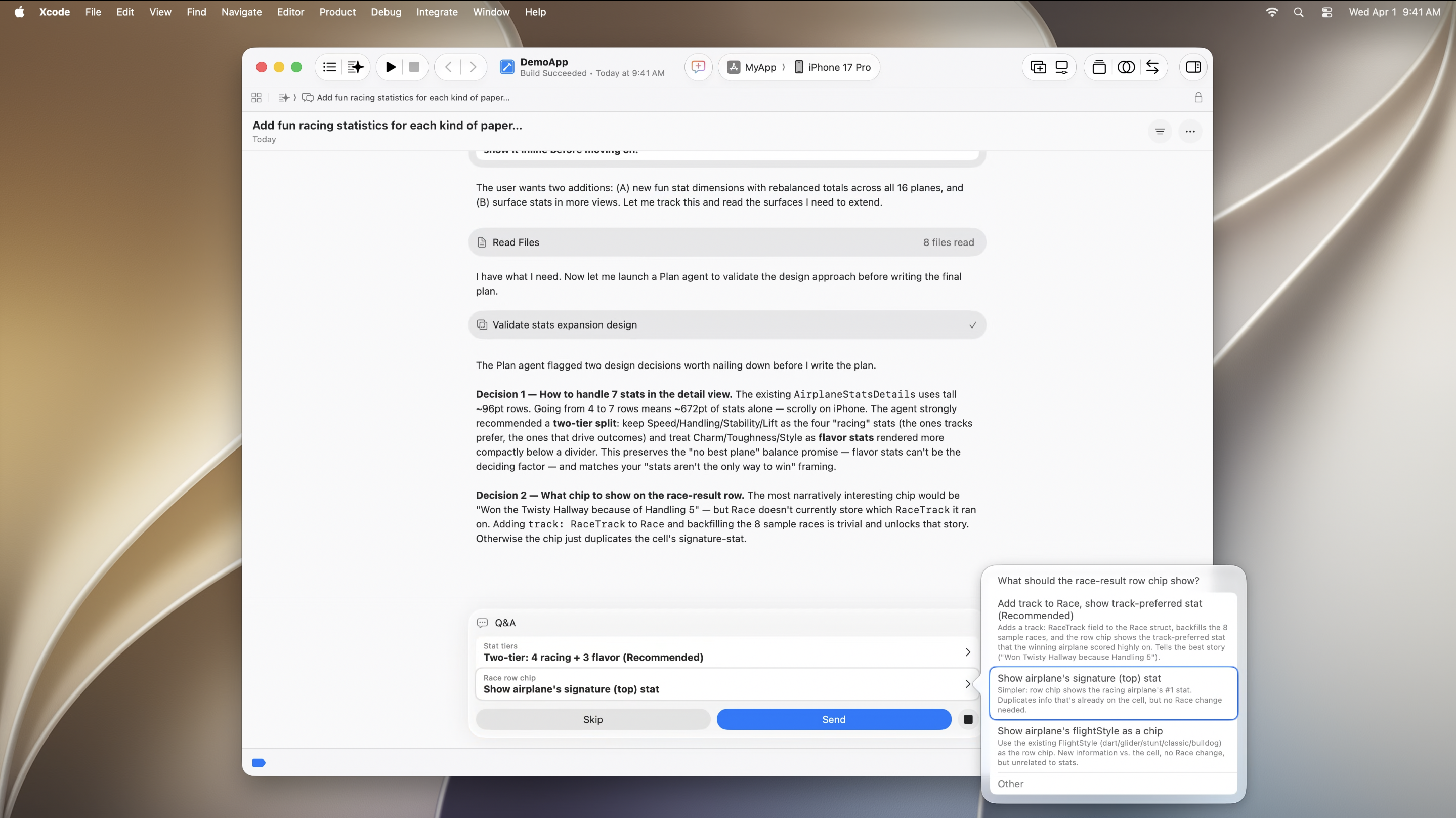Viewport: 1456px width, 818px height.
Task: Expand the Validate stats expansion design row
Action: click(x=727, y=324)
